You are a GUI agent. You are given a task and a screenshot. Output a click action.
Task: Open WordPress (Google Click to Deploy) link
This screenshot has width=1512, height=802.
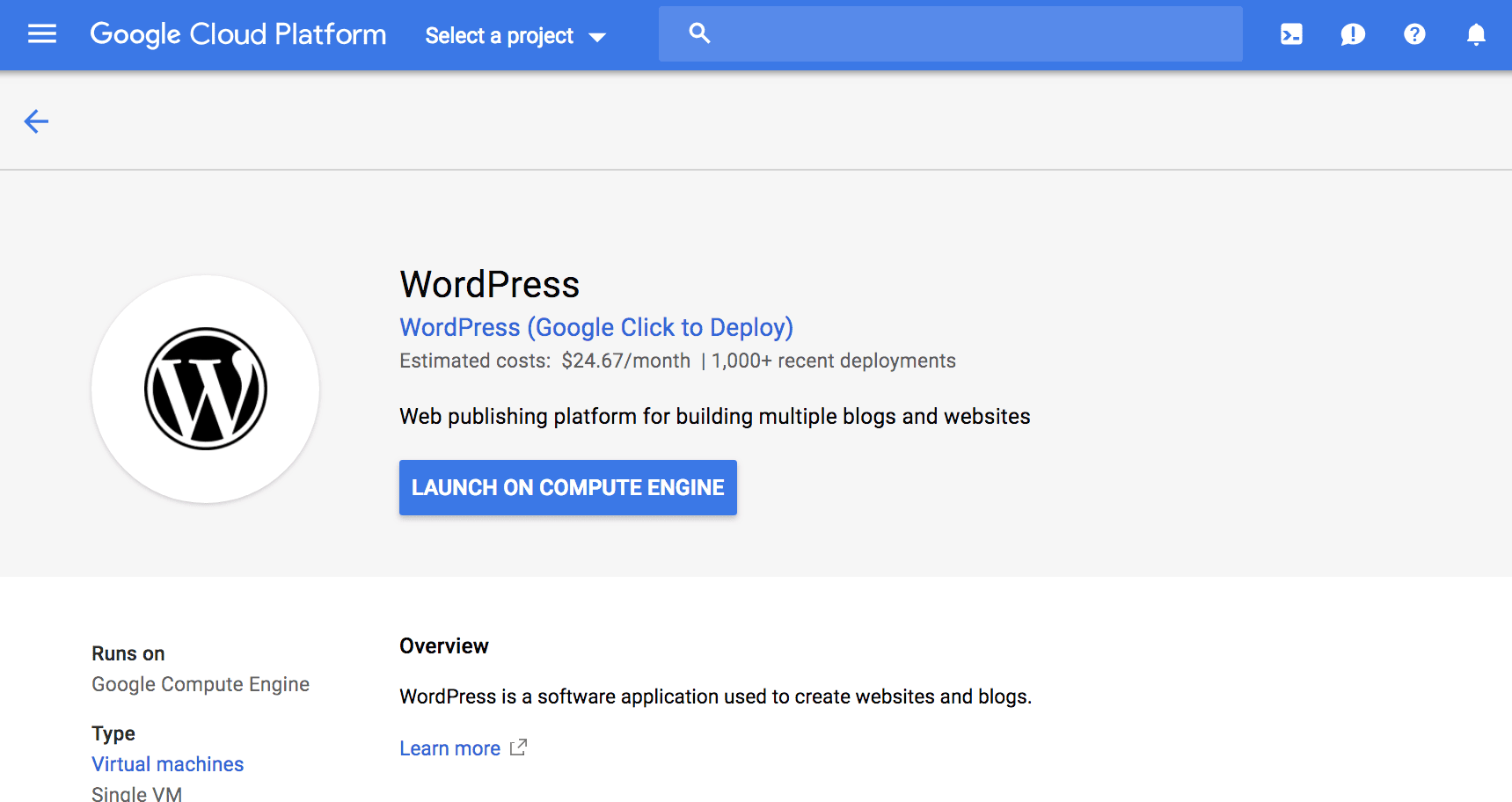[x=596, y=327]
